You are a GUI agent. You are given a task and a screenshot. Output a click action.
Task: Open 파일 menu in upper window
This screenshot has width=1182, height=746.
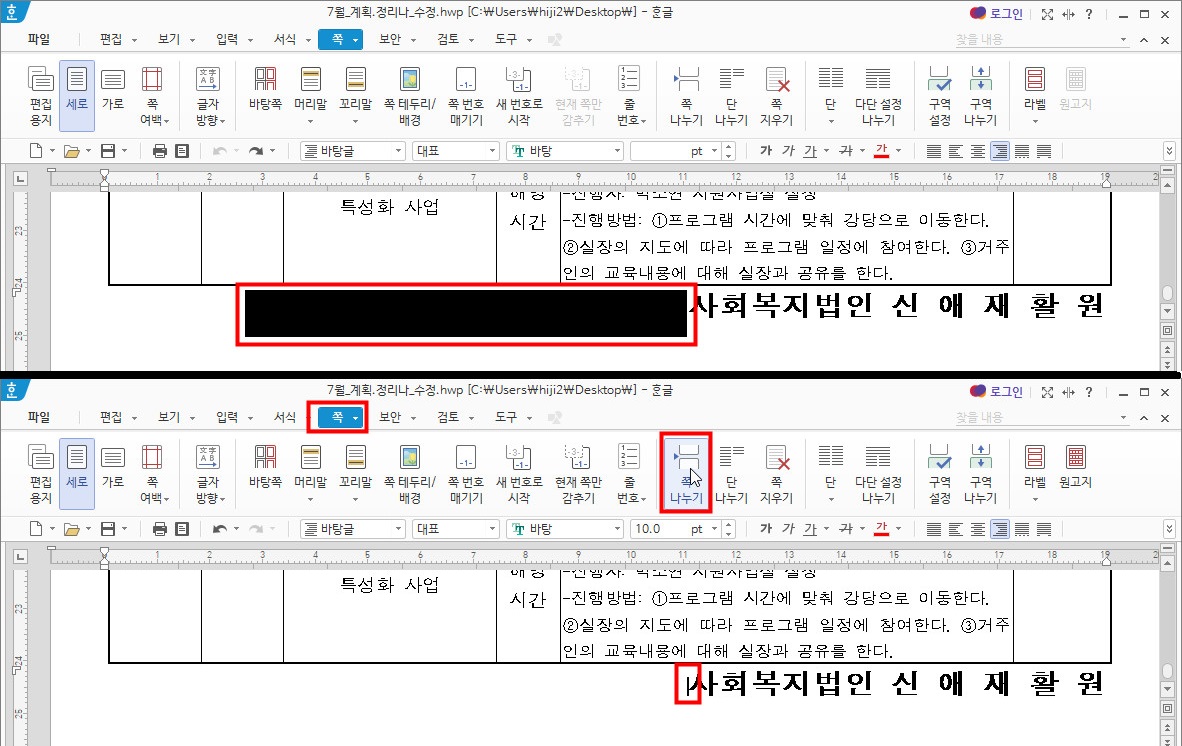click(x=38, y=39)
